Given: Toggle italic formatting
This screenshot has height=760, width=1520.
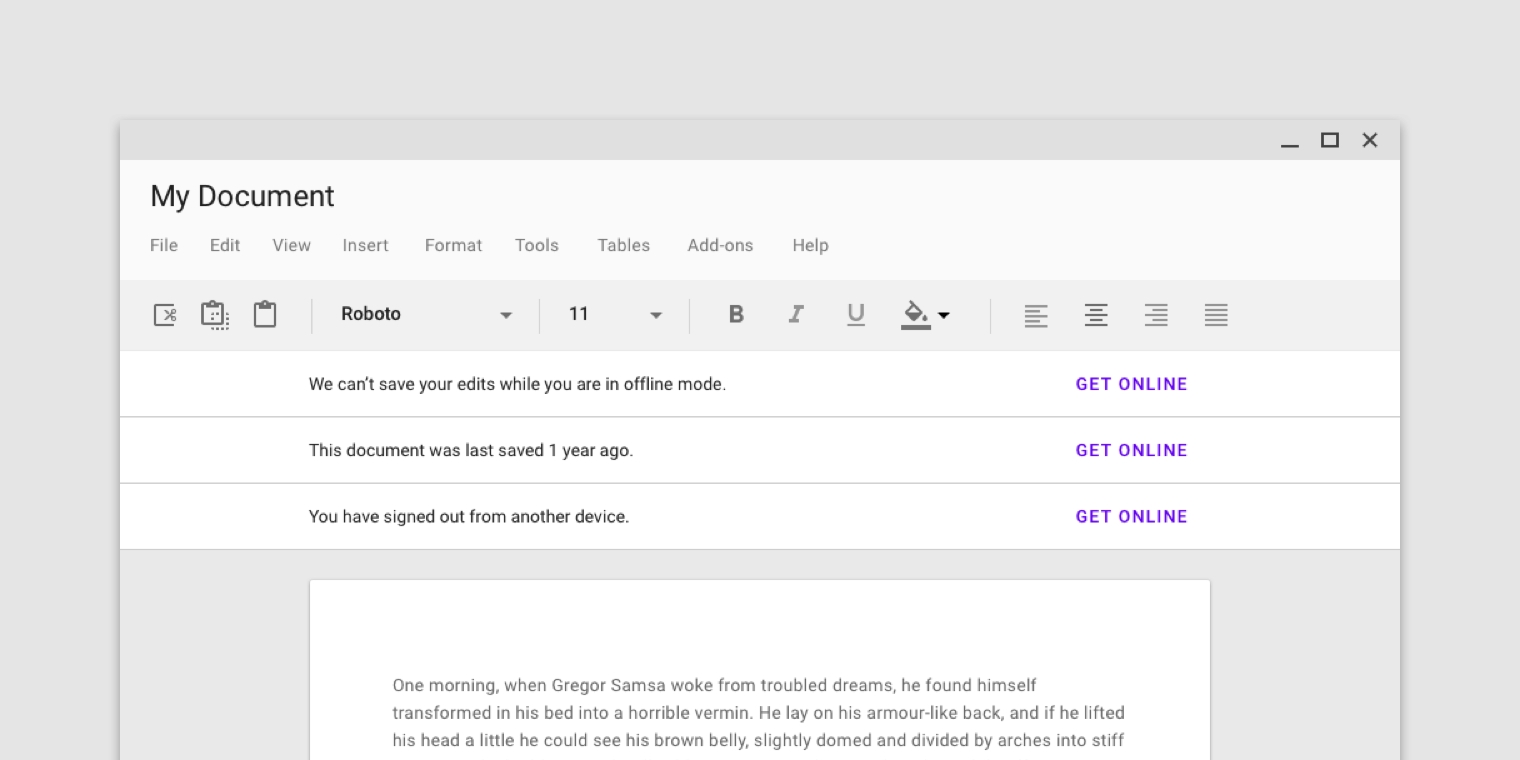Looking at the screenshot, I should (796, 314).
